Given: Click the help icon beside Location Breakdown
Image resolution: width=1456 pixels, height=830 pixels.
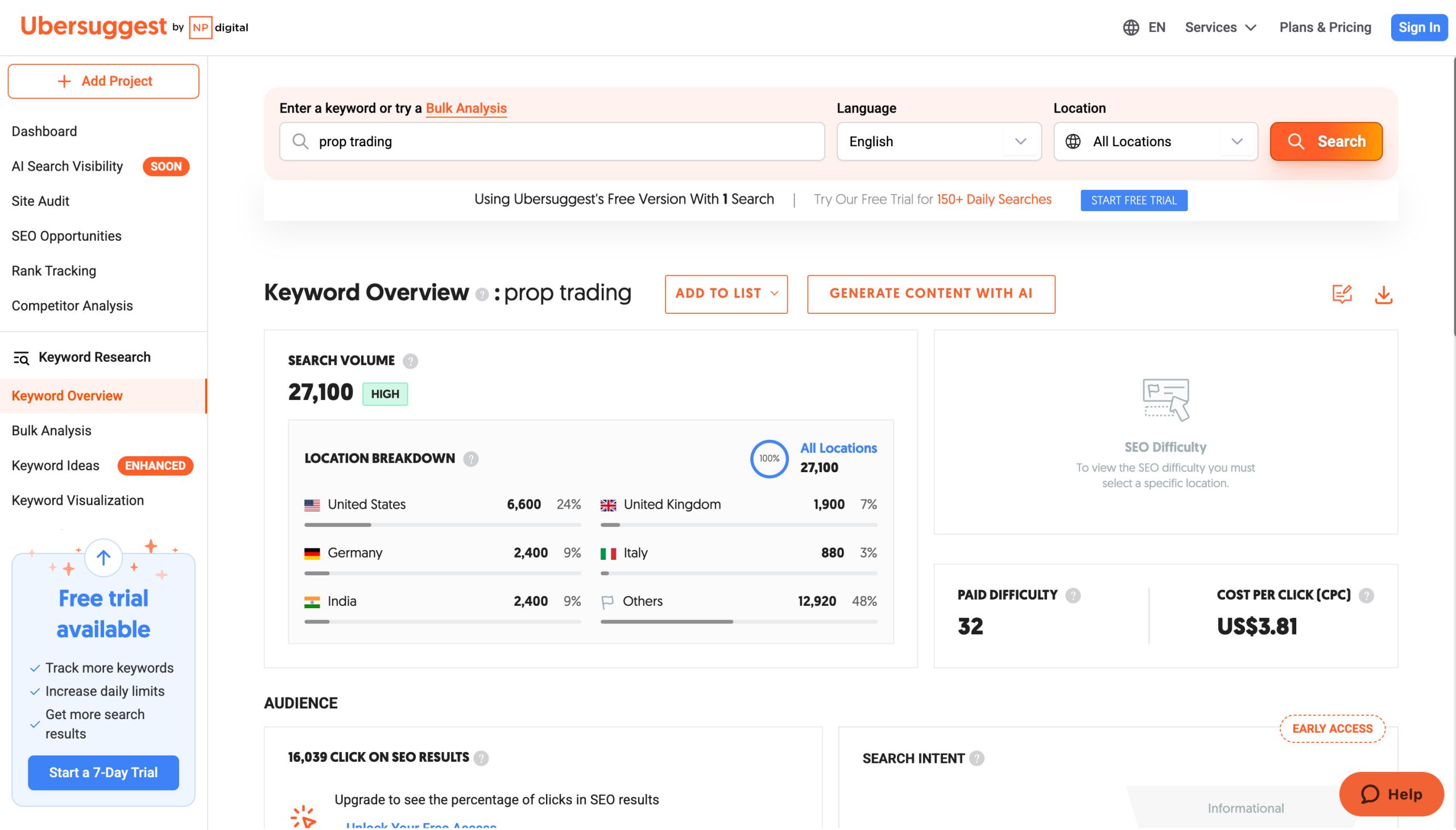Looking at the screenshot, I should point(471,459).
